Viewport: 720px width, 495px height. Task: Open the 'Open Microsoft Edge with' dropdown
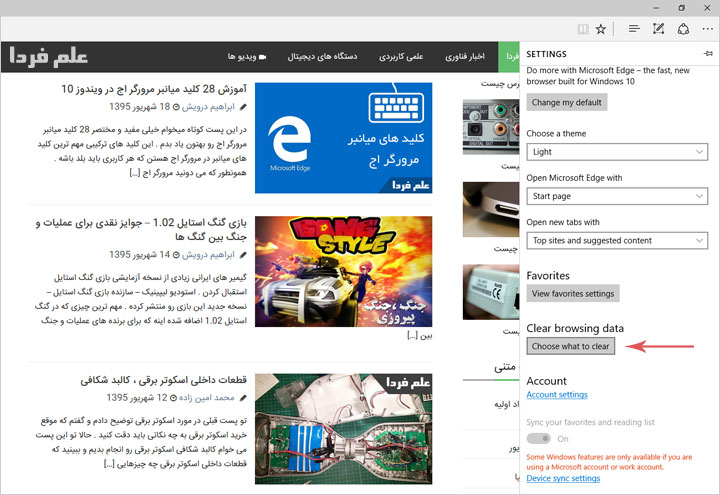617,196
